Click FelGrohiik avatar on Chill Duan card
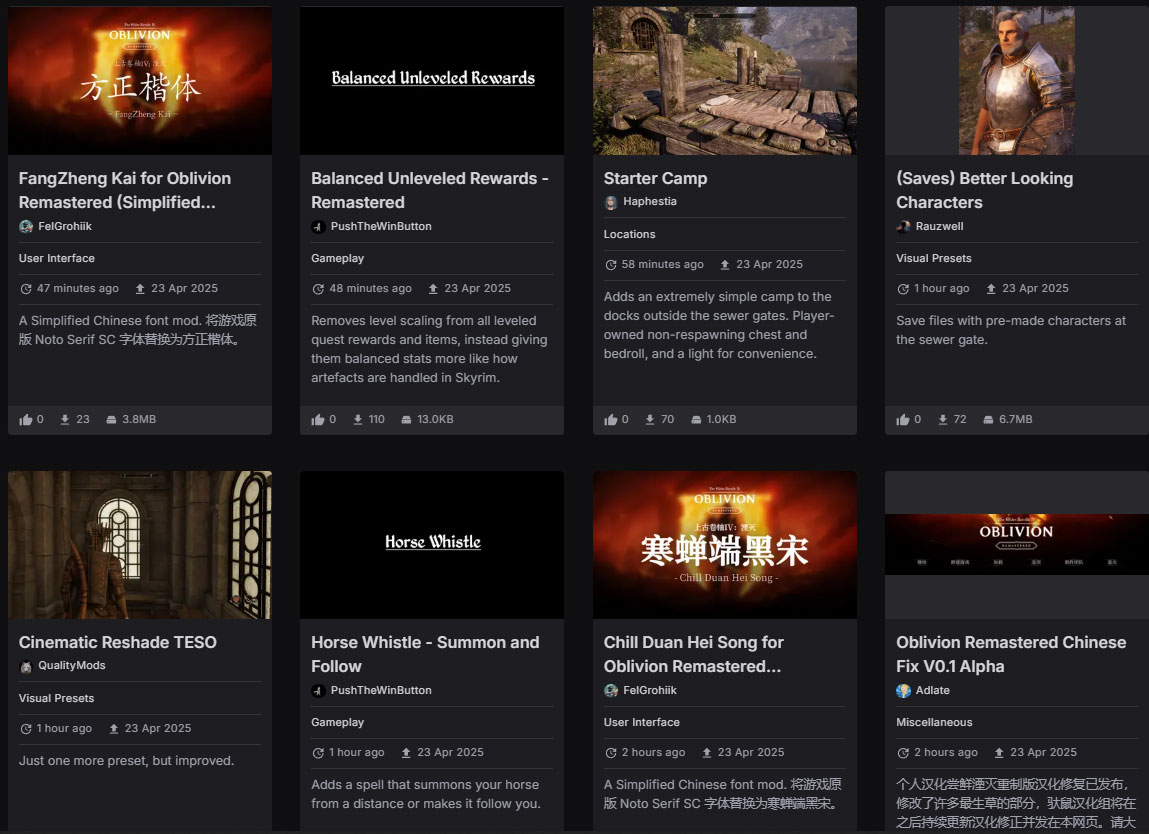 point(610,690)
